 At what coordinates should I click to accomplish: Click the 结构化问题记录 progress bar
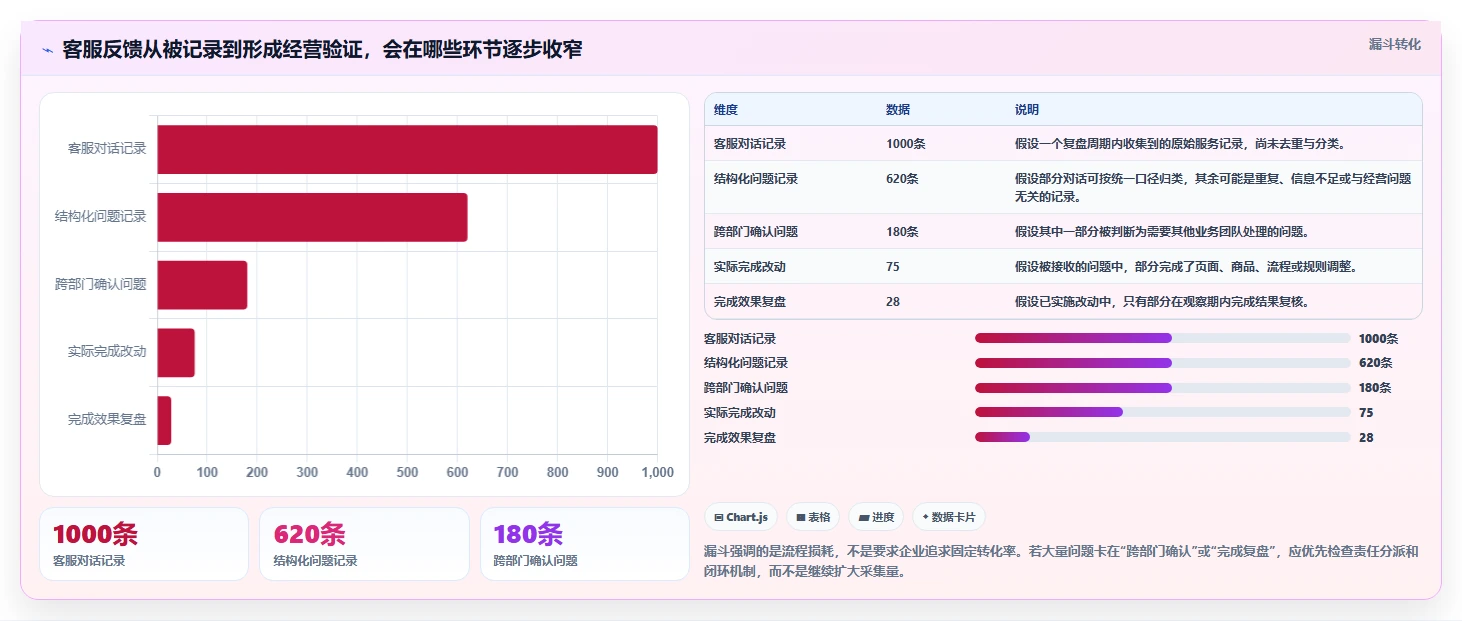1162,363
